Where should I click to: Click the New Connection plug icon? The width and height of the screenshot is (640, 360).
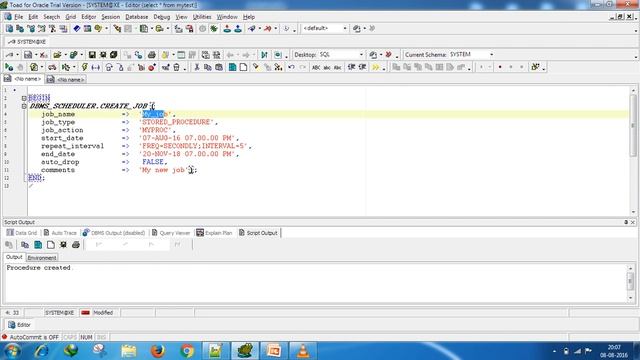[x=251, y=29]
